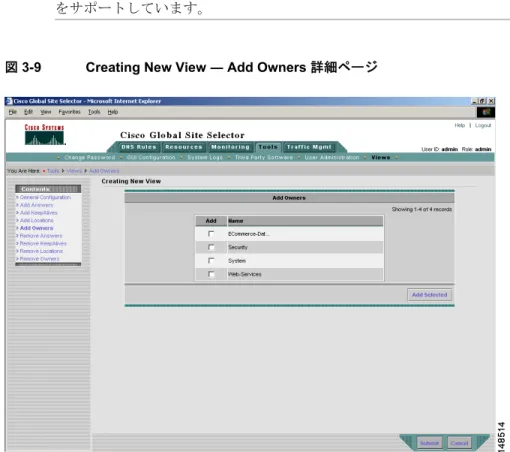
Task: Click the Add column header
Action: coord(211,221)
